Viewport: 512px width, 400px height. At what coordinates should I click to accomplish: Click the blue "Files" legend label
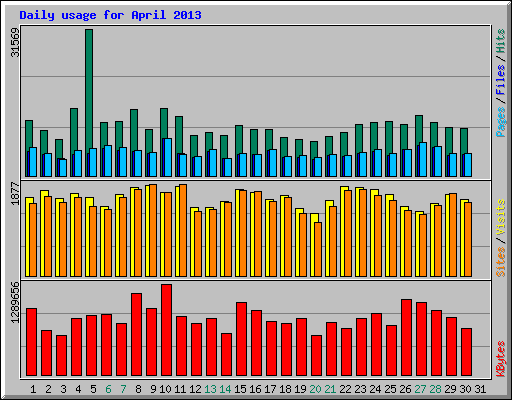click(x=500, y=79)
